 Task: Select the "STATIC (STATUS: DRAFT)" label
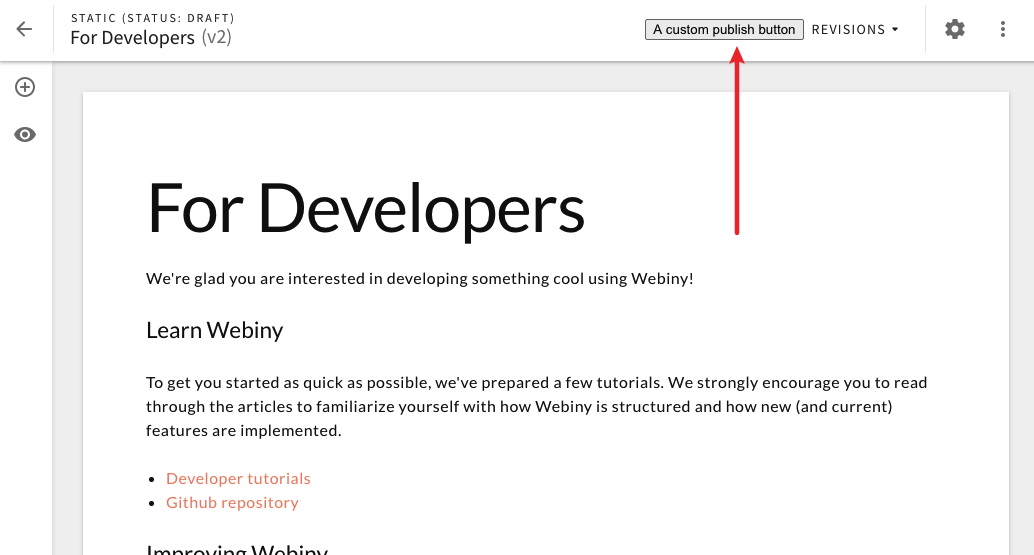pyautogui.click(x=153, y=18)
